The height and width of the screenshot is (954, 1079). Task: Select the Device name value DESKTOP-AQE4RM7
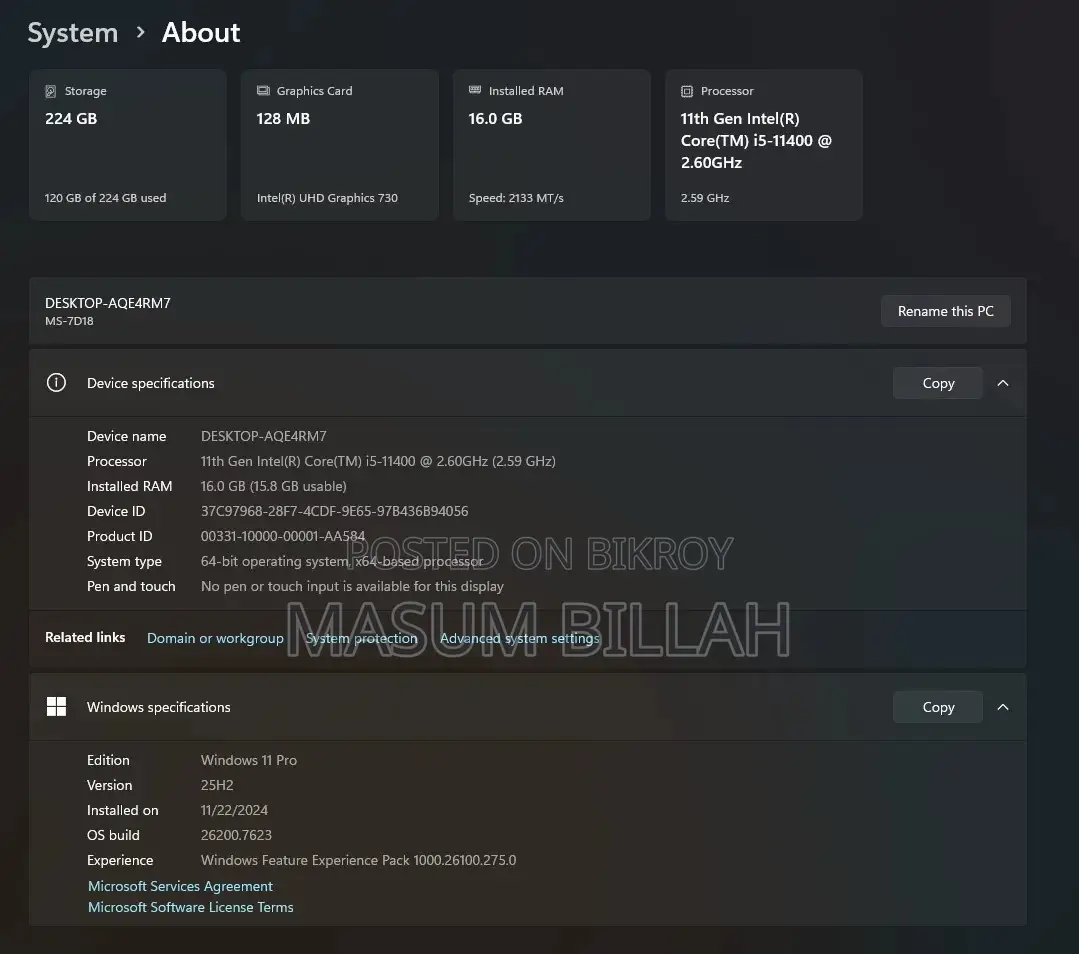(x=264, y=436)
